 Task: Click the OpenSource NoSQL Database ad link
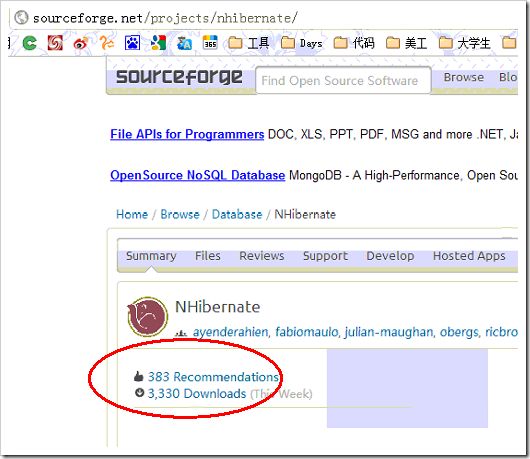[x=197, y=175]
